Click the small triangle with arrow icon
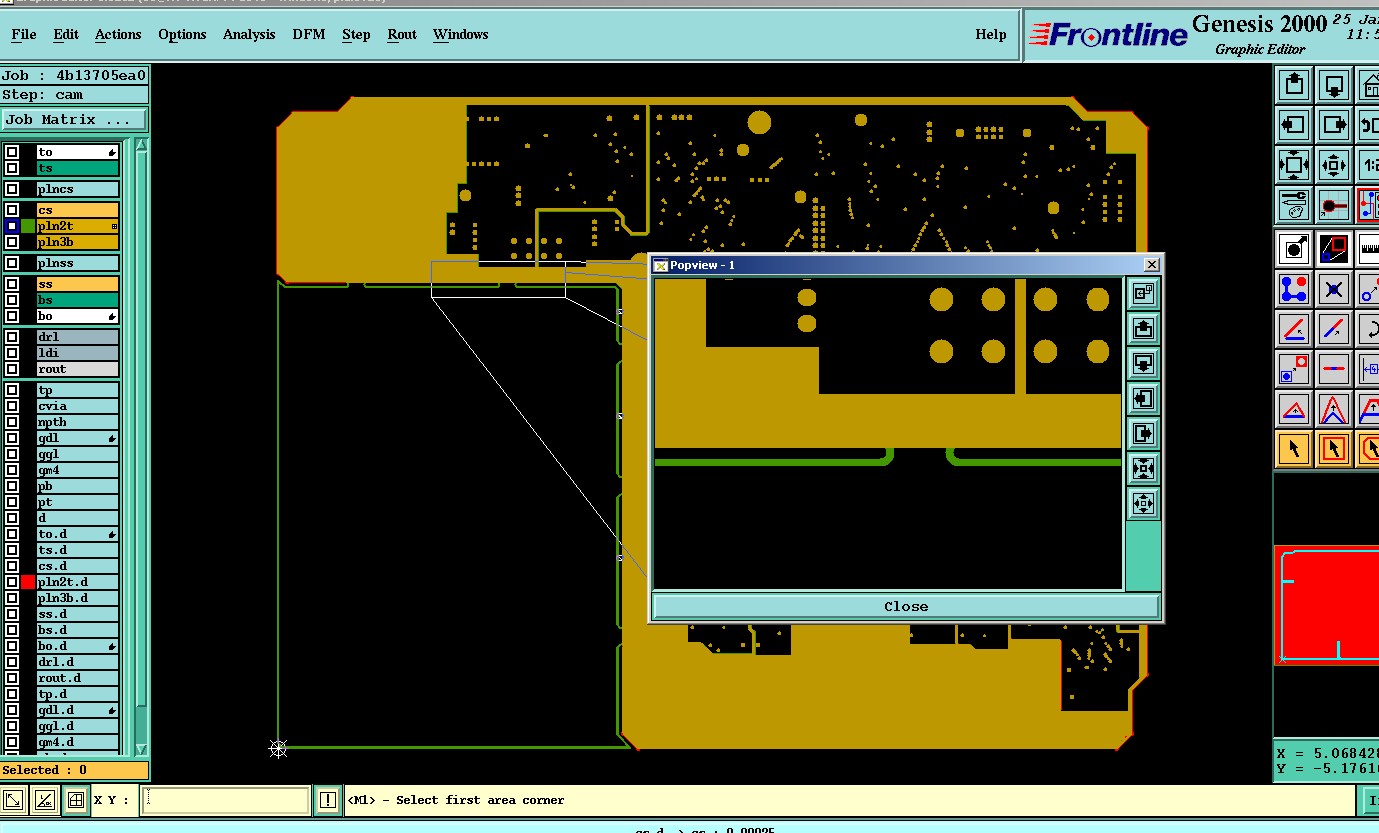The image size is (1379, 833). coord(1294,409)
